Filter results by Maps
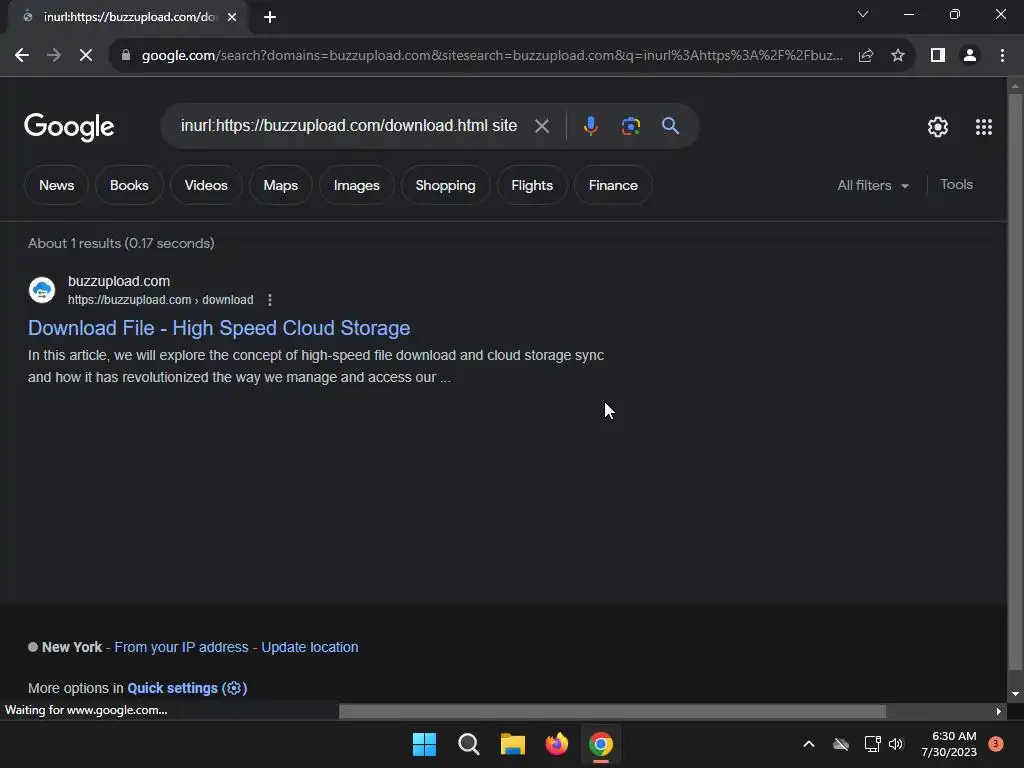This screenshot has height=768, width=1024. tap(281, 185)
